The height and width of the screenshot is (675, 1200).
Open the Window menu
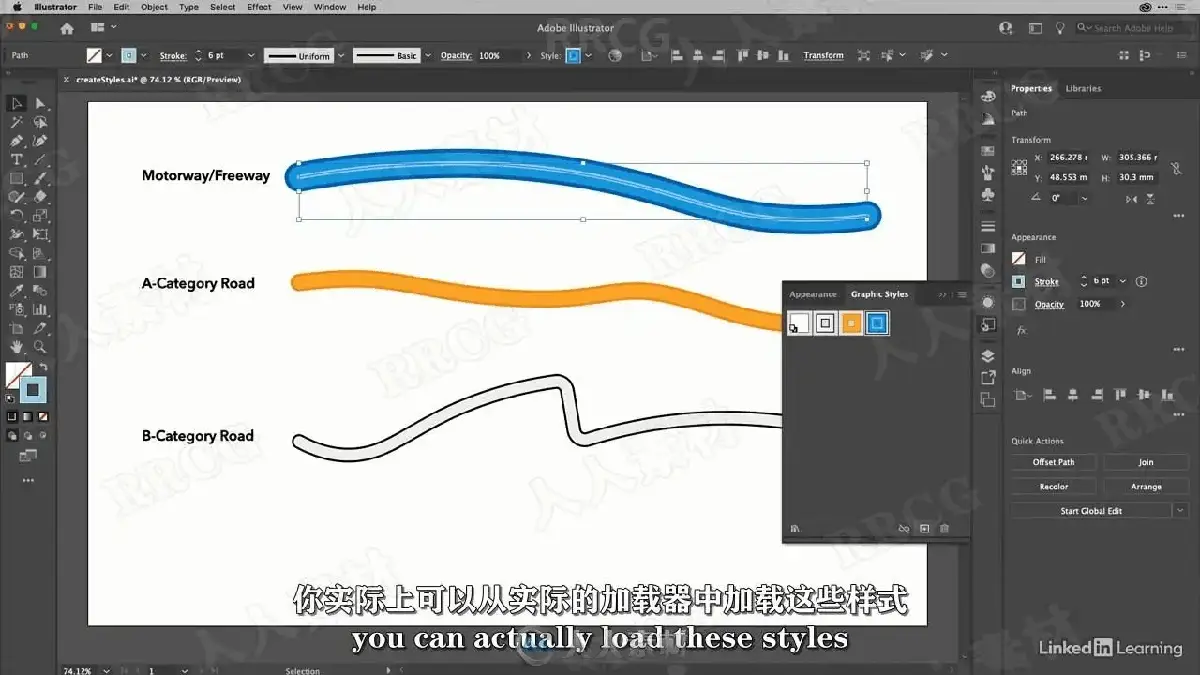coord(330,7)
